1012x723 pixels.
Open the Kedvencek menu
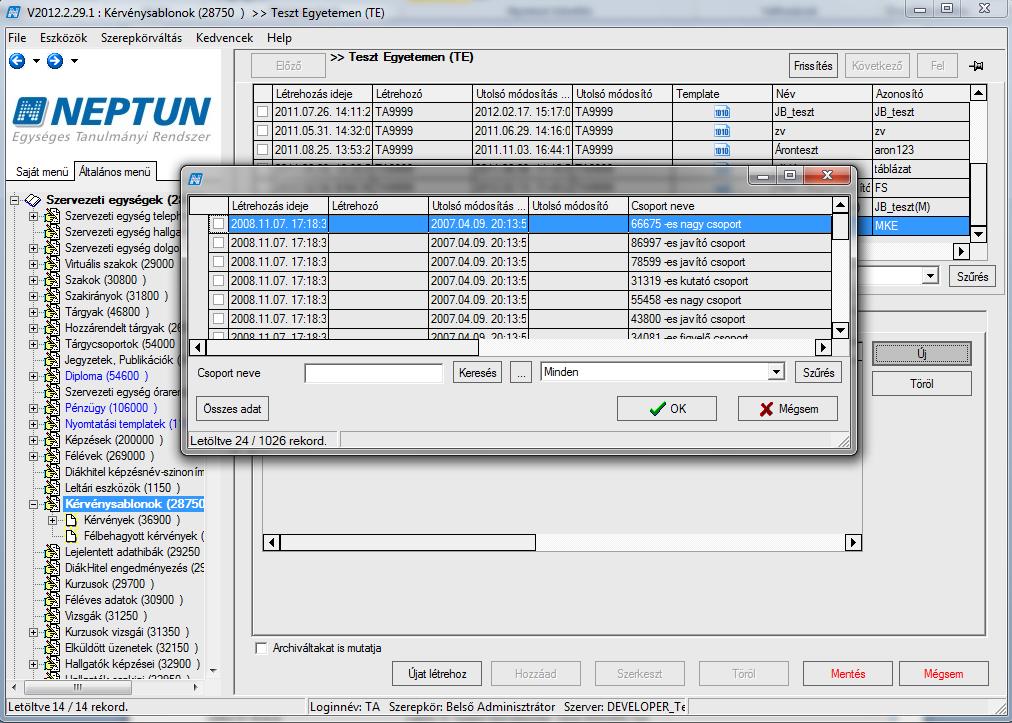pyautogui.click(x=225, y=38)
